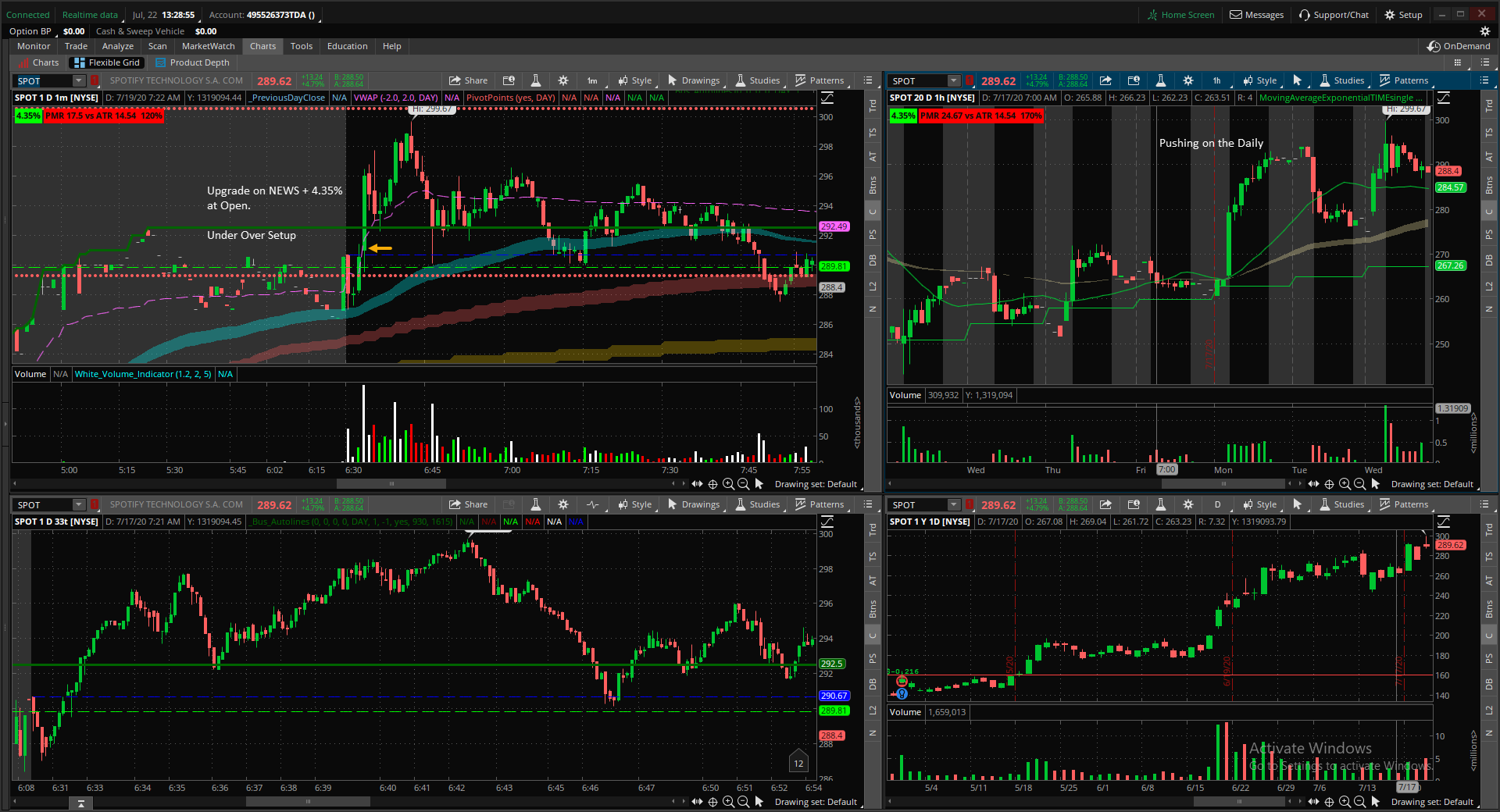
Task: Toggle the N sidebar on SPOT 1h chart
Action: point(1489,309)
